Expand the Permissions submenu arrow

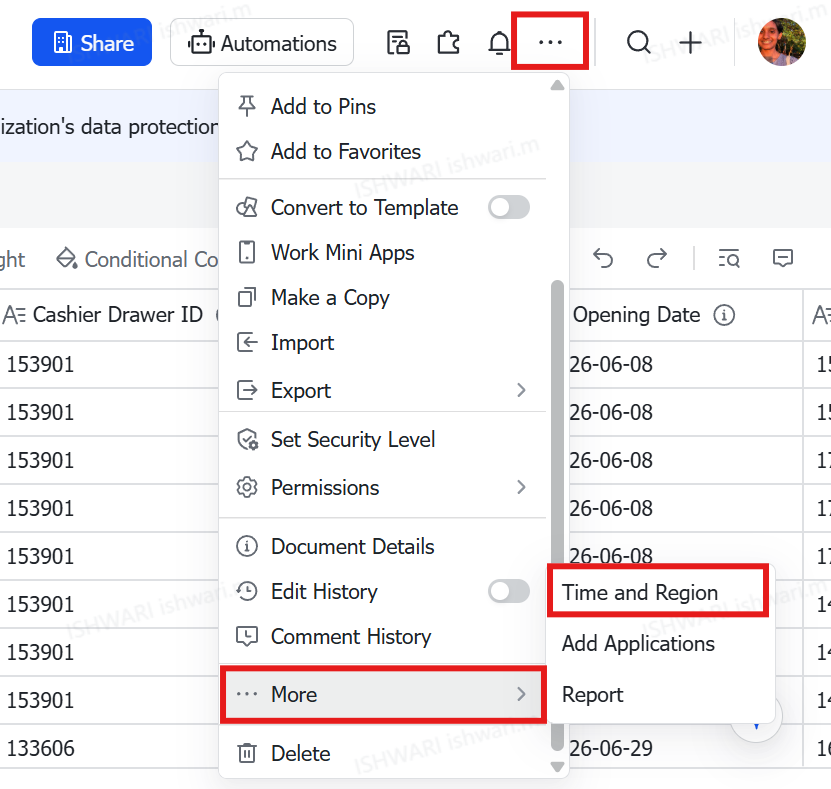pyautogui.click(x=521, y=487)
